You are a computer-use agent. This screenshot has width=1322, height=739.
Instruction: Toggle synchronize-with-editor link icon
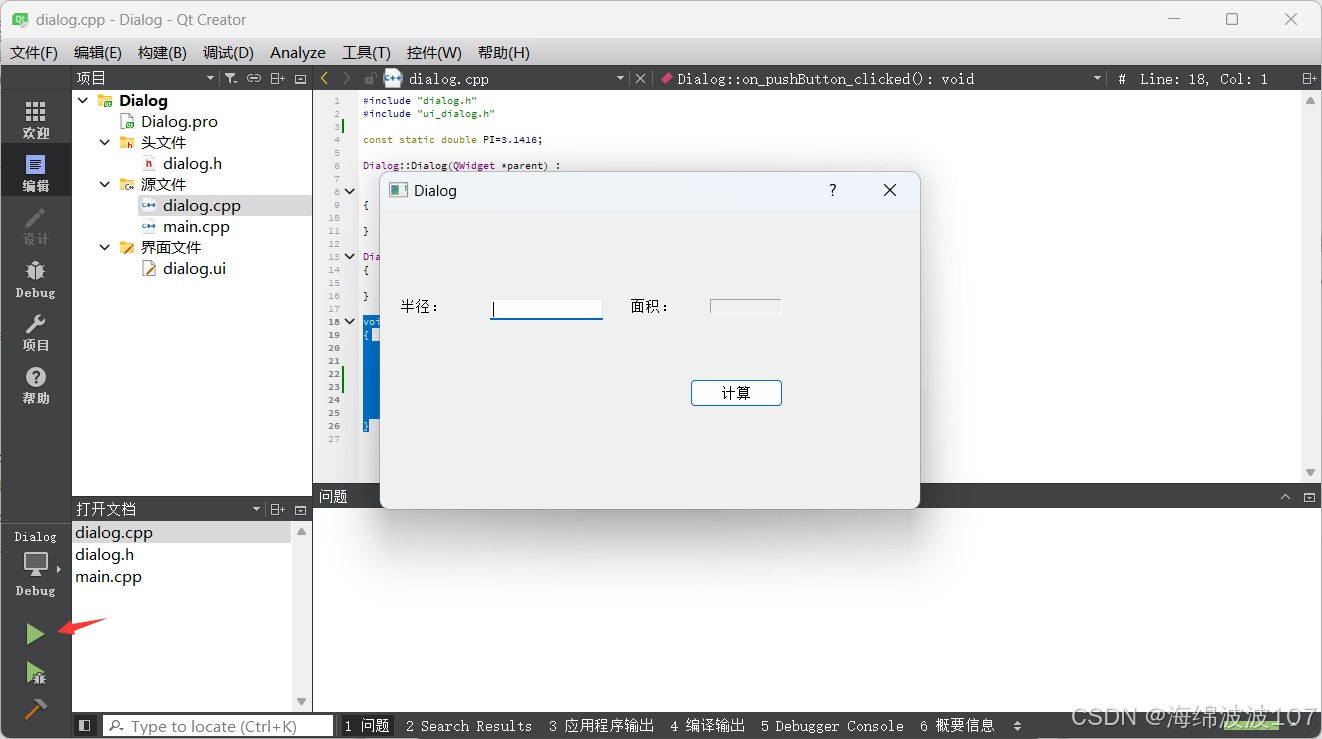coord(254,78)
